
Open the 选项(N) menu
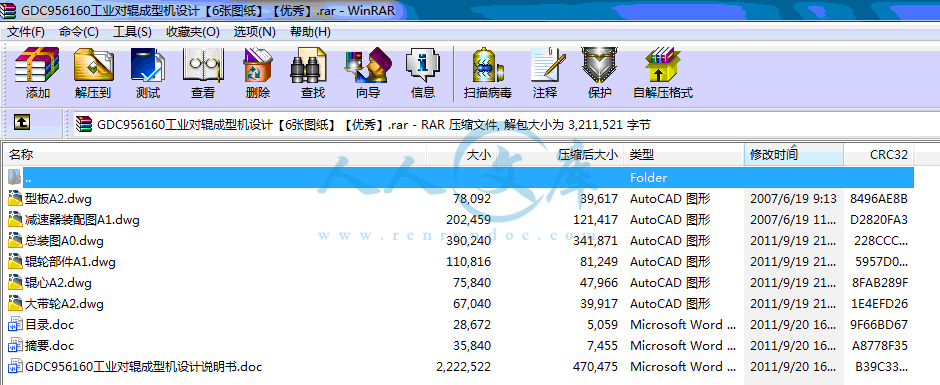(x=254, y=32)
